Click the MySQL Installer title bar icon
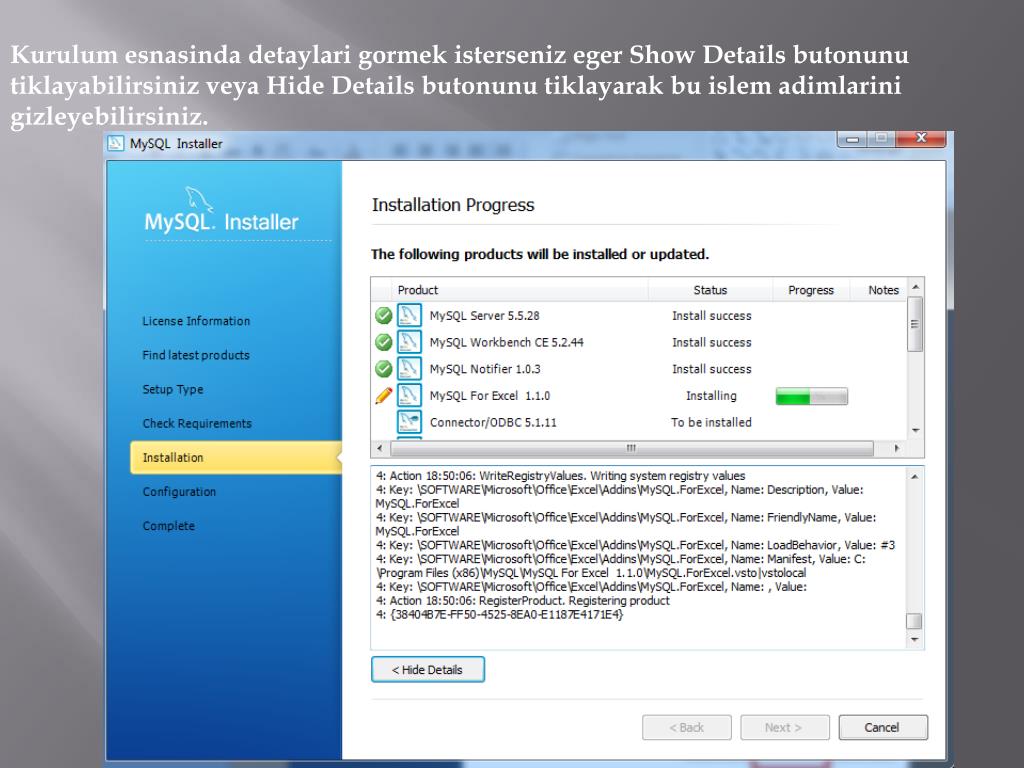The width and height of the screenshot is (1024, 768). point(116,143)
